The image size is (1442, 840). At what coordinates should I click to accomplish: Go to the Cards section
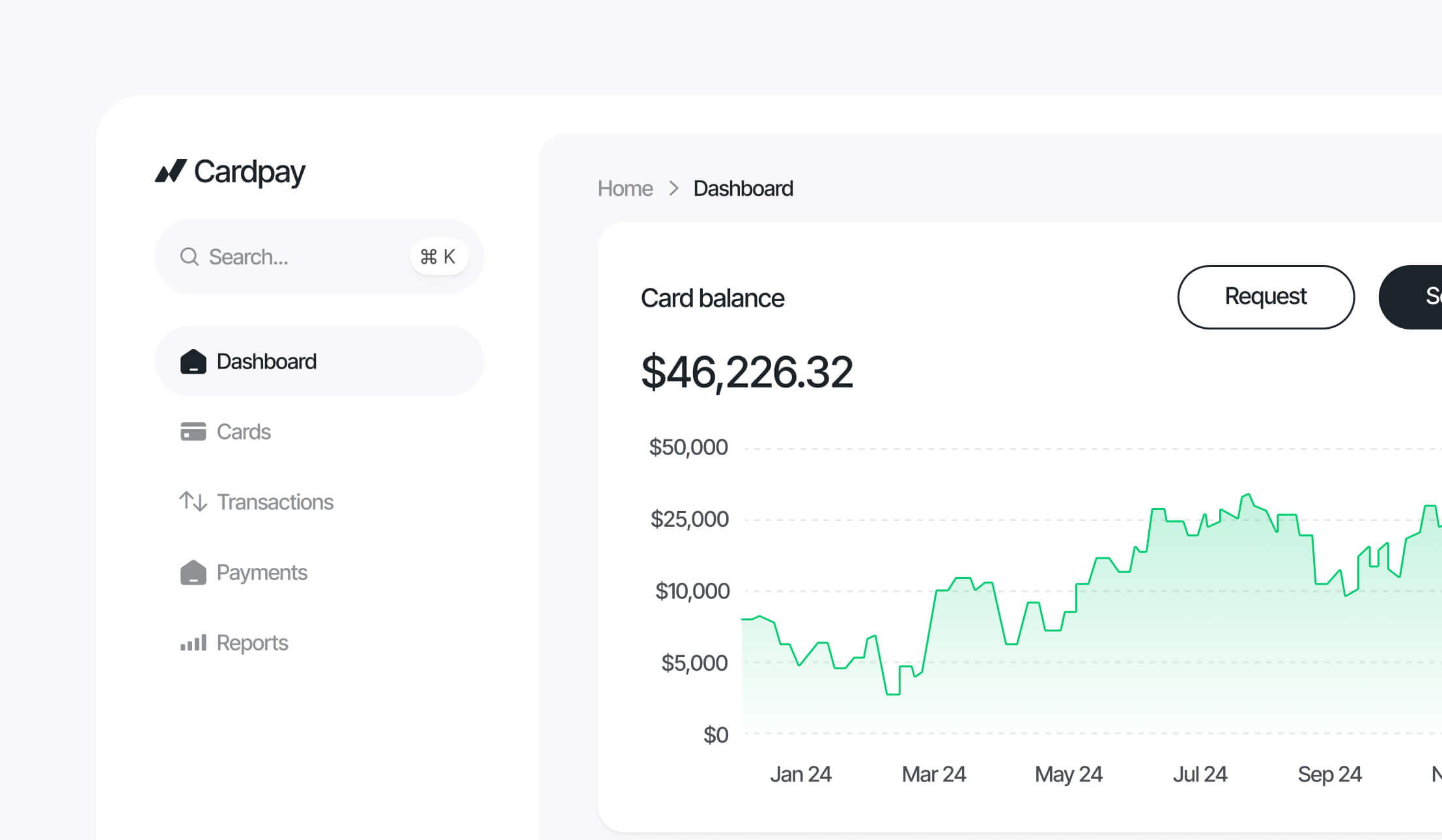(244, 432)
